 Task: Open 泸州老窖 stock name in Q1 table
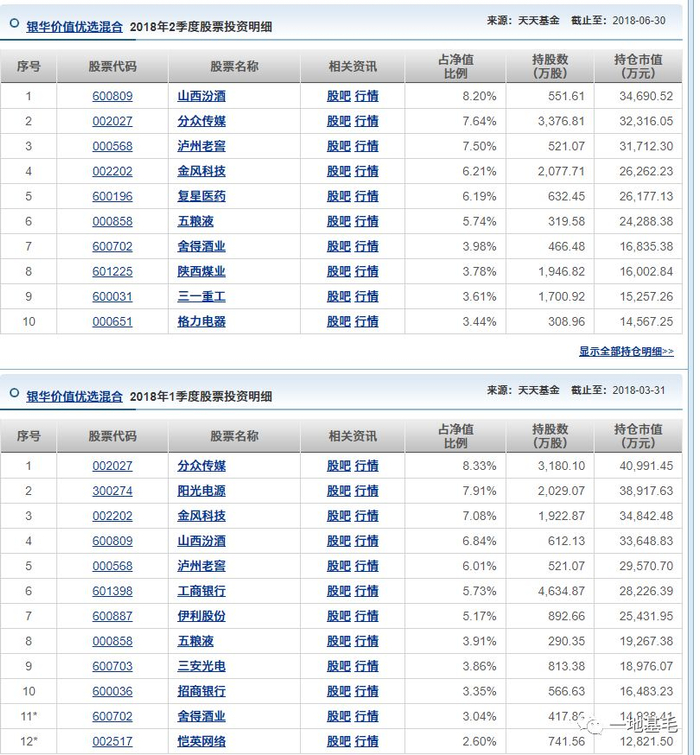201,566
